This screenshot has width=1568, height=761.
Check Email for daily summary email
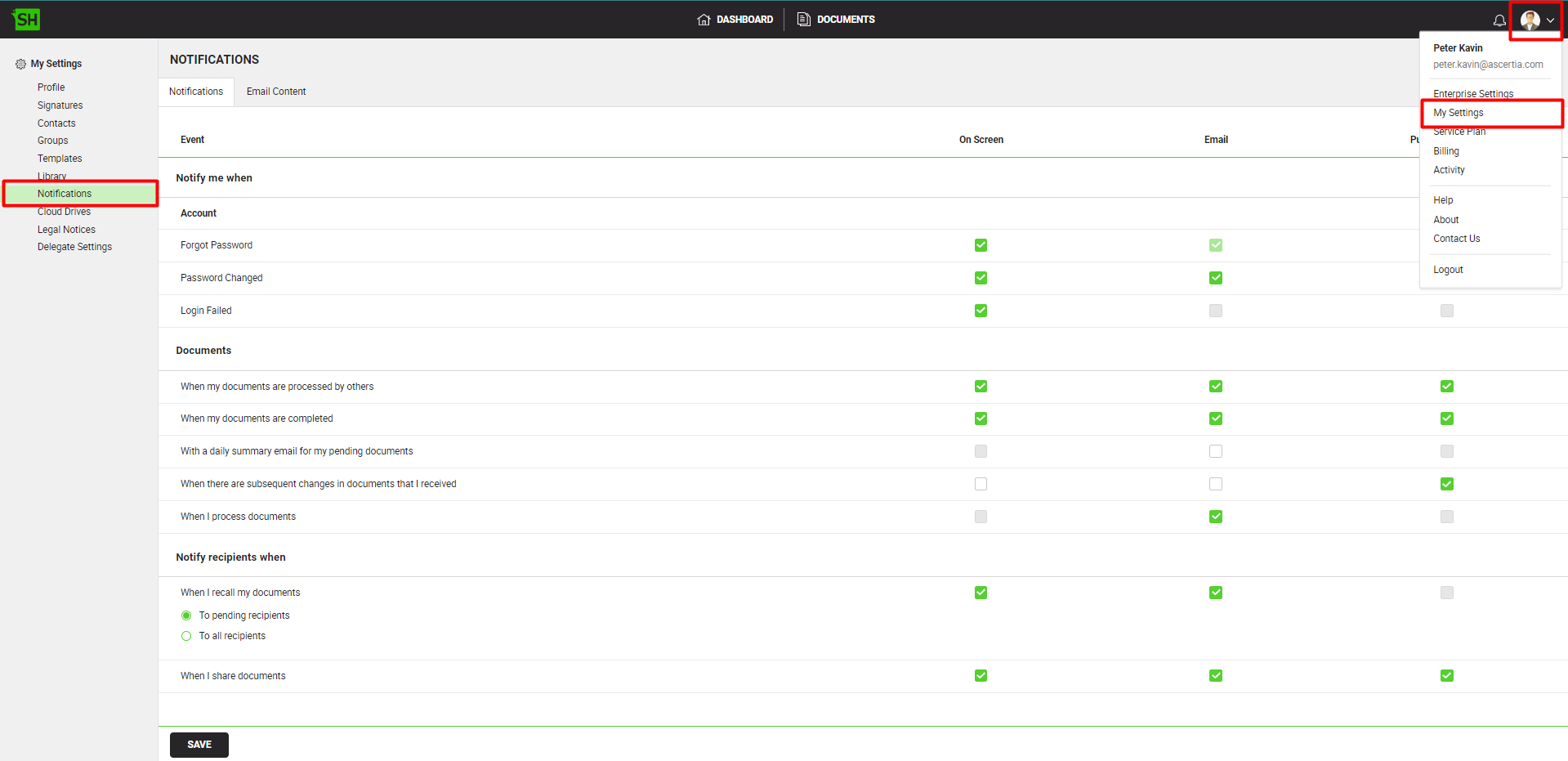(1216, 451)
